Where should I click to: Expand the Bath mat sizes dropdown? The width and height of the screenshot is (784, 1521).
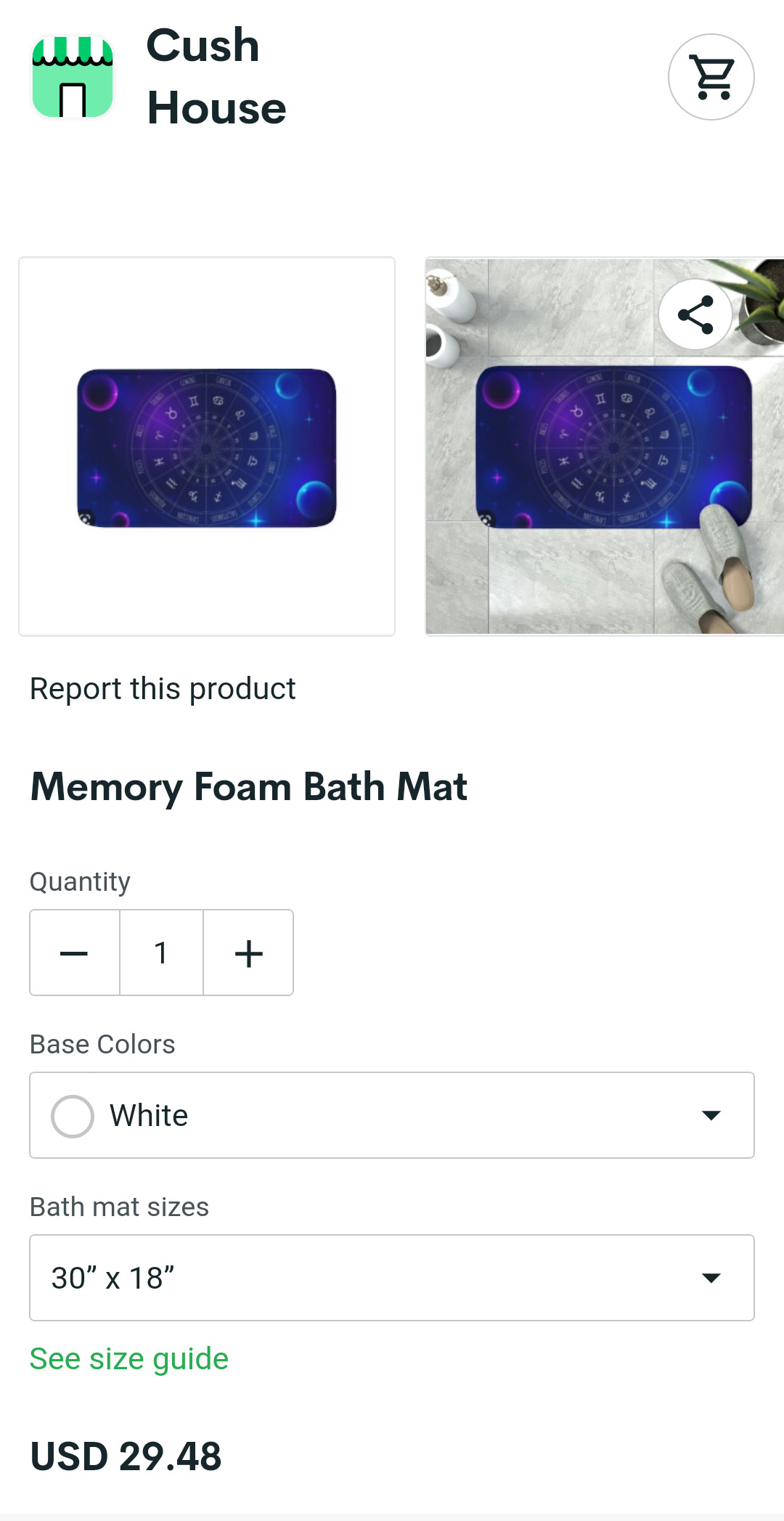coord(392,1278)
